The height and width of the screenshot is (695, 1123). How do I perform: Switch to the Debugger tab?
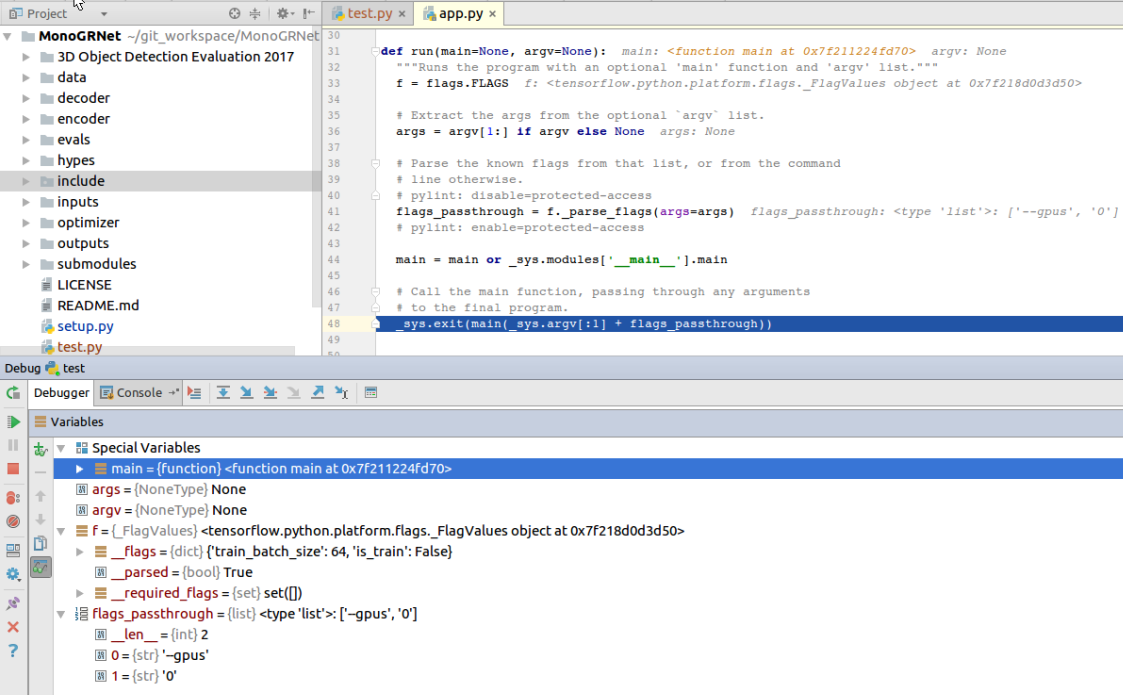[x=62, y=393]
